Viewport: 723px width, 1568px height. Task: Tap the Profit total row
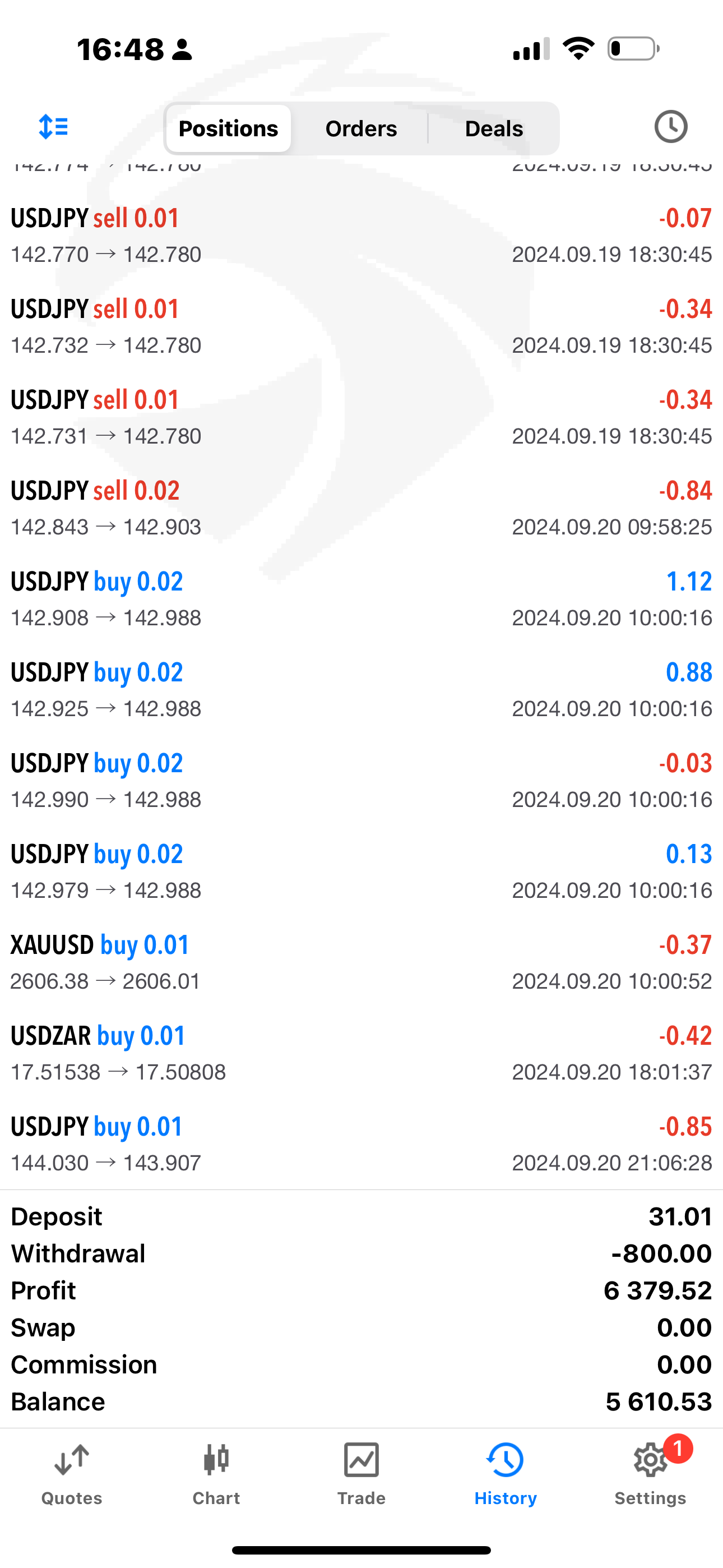coord(361,1290)
